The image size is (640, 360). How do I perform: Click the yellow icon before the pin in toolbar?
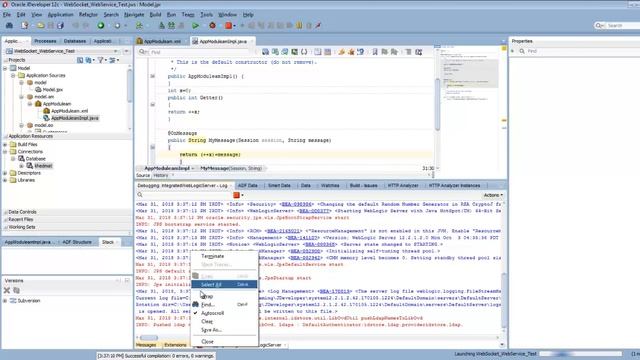(299, 25)
